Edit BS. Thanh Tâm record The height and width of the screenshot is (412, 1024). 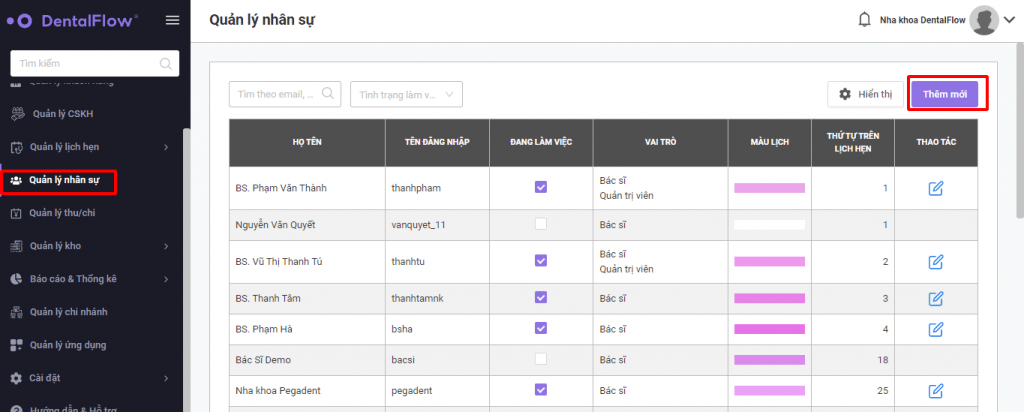pos(936,298)
